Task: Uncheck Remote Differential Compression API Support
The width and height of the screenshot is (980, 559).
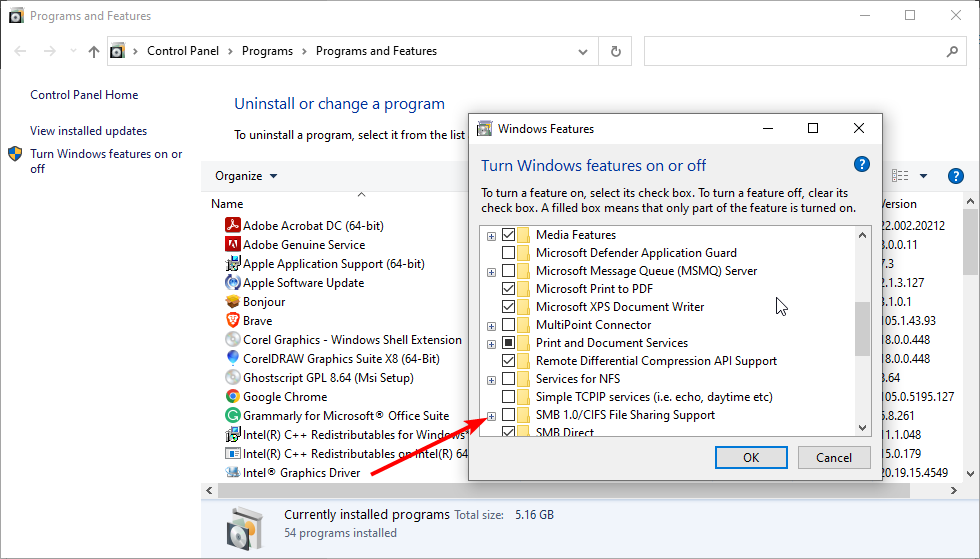Action: [x=508, y=361]
